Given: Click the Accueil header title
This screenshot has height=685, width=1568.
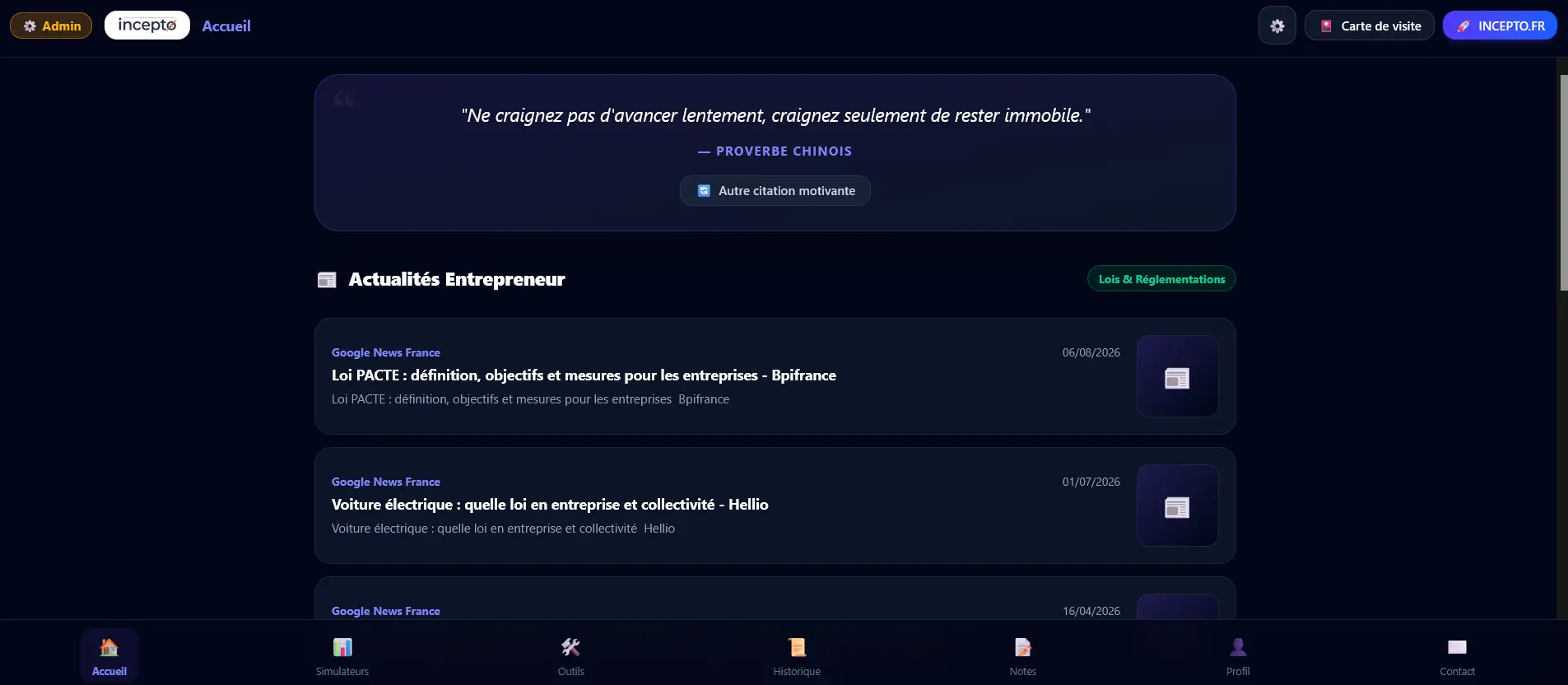Looking at the screenshot, I should click(226, 26).
